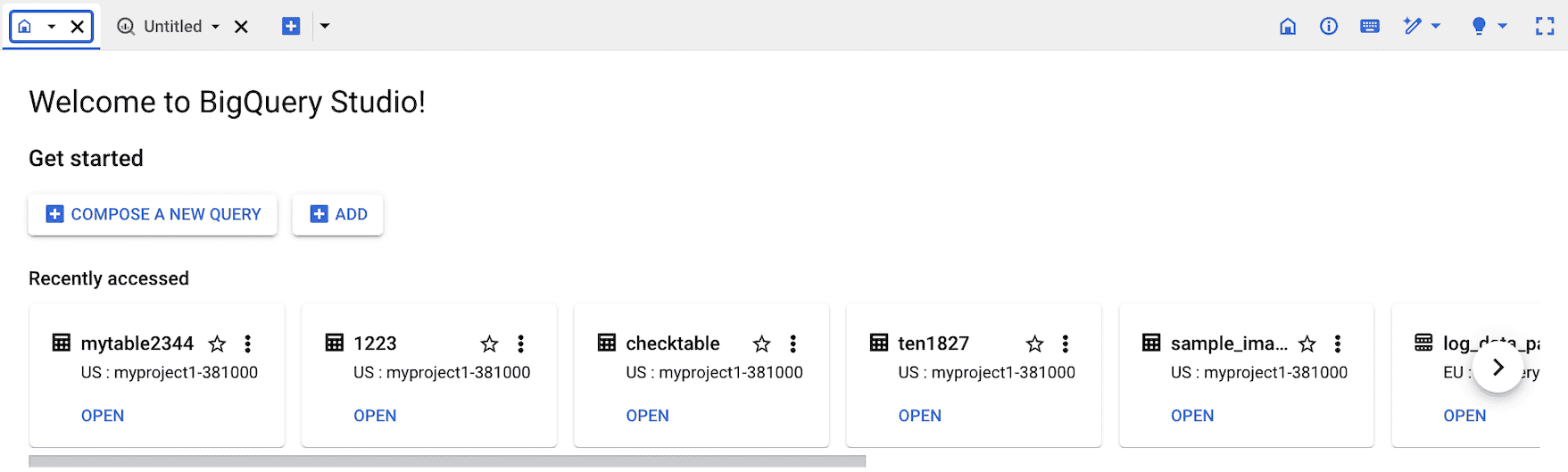Image resolution: width=1568 pixels, height=472 pixels.
Task: Click the magic wand pencil icon
Action: click(1413, 27)
